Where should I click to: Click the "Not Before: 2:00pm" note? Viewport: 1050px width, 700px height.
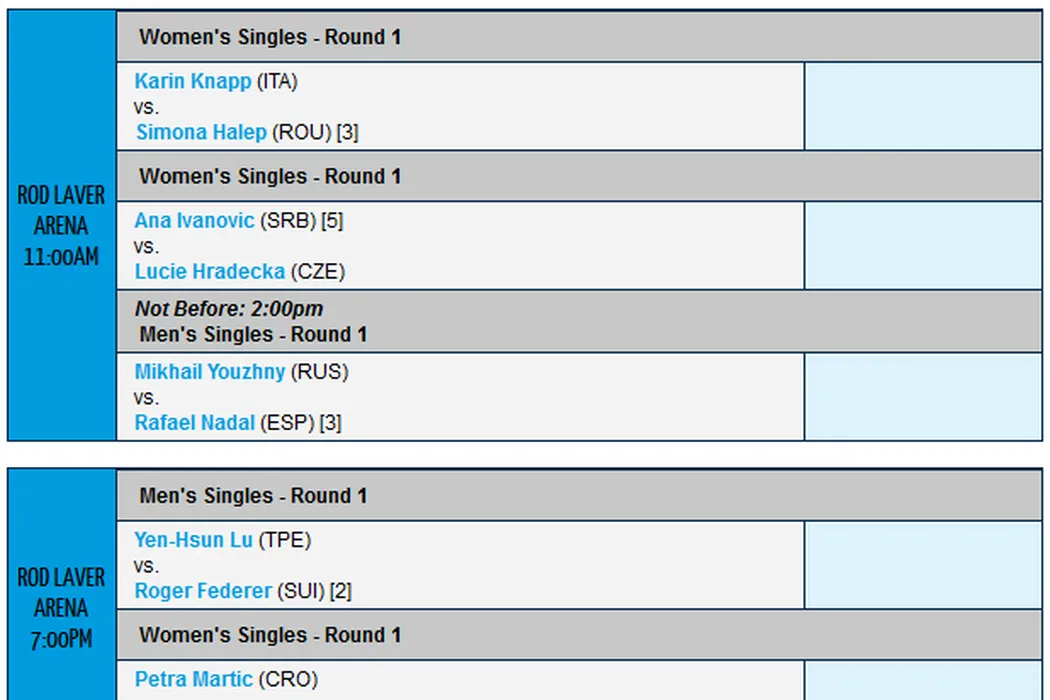click(229, 309)
